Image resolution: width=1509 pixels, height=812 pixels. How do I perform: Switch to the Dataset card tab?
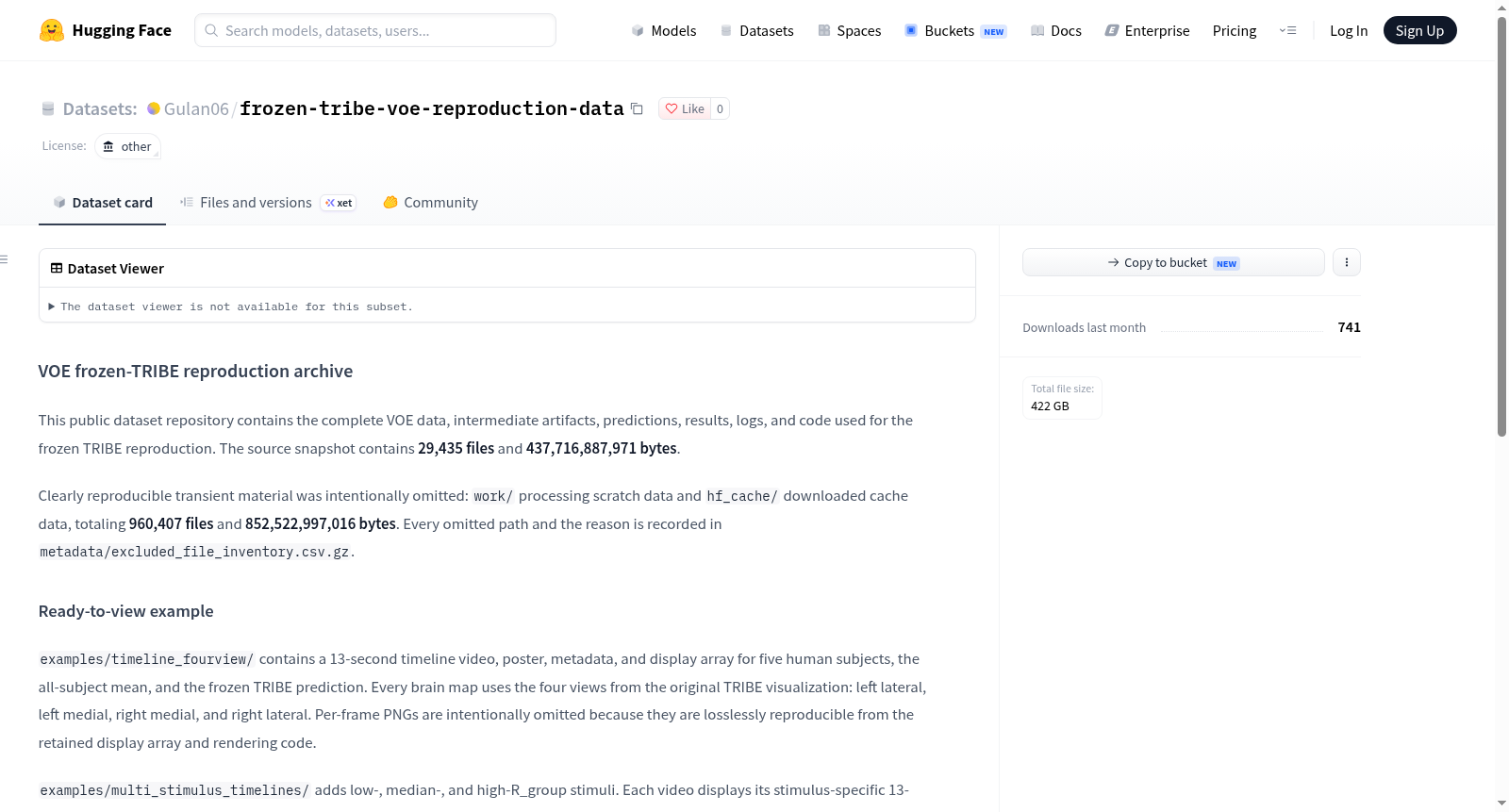click(103, 203)
